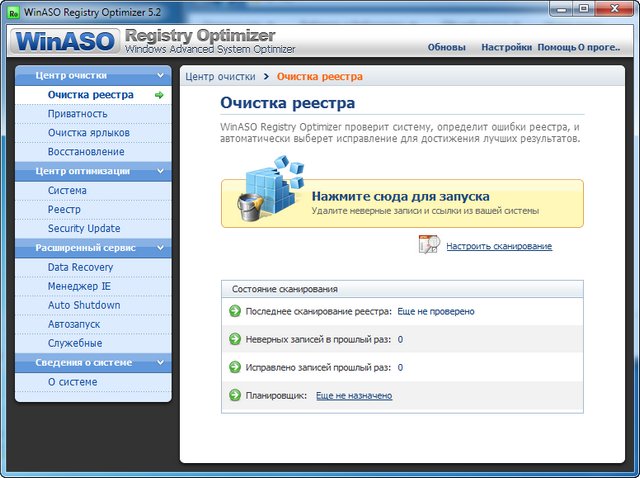Click Нажмите сюда для запуска button

coord(402,203)
